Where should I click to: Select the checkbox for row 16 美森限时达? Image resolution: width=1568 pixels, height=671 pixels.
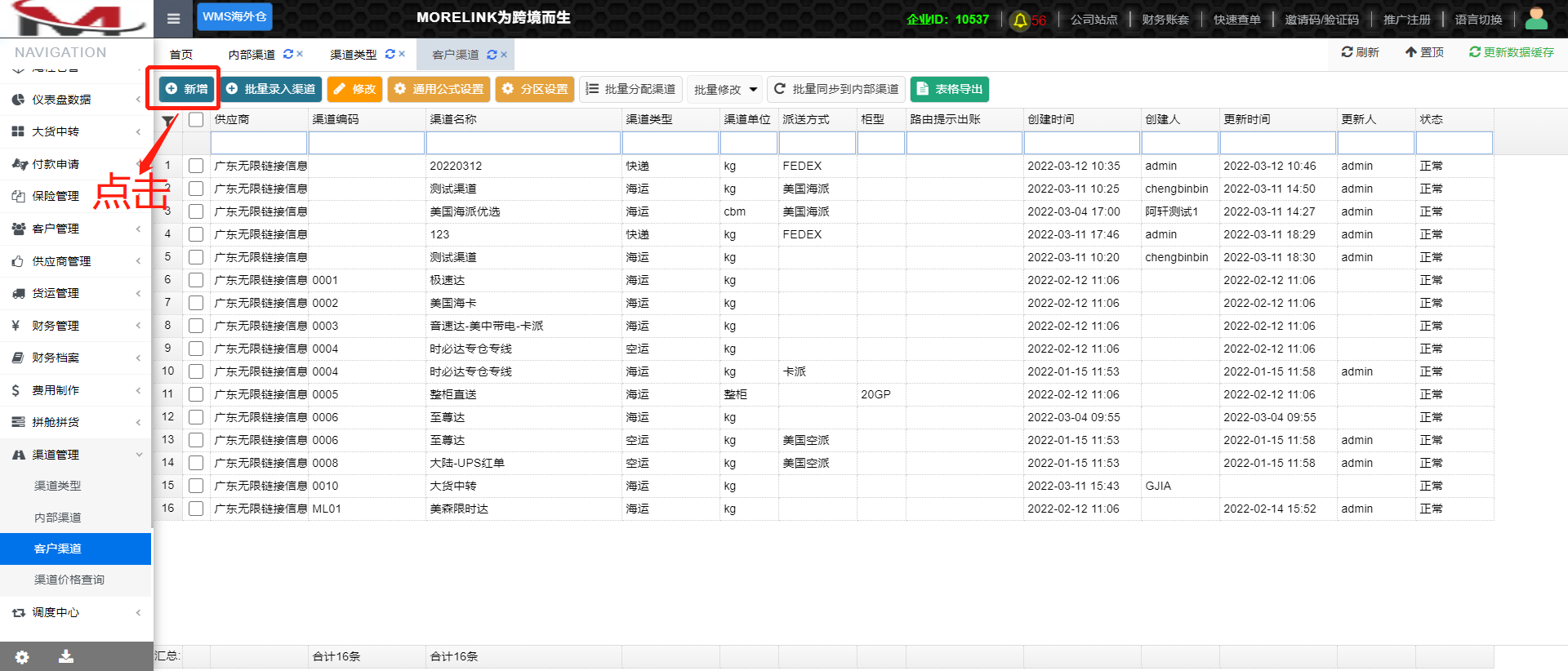[x=196, y=509]
